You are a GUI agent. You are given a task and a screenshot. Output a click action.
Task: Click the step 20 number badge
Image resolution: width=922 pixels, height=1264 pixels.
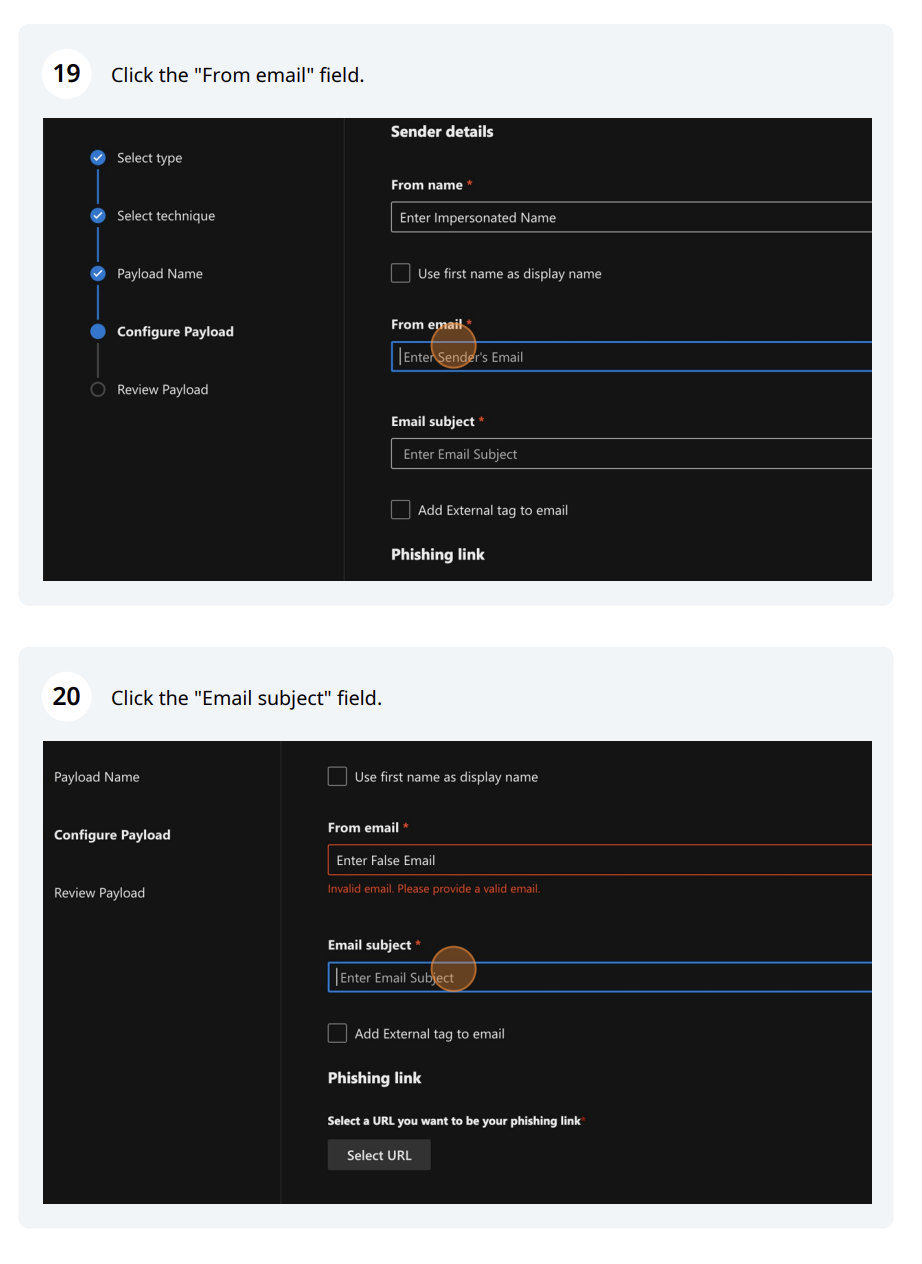tap(67, 697)
